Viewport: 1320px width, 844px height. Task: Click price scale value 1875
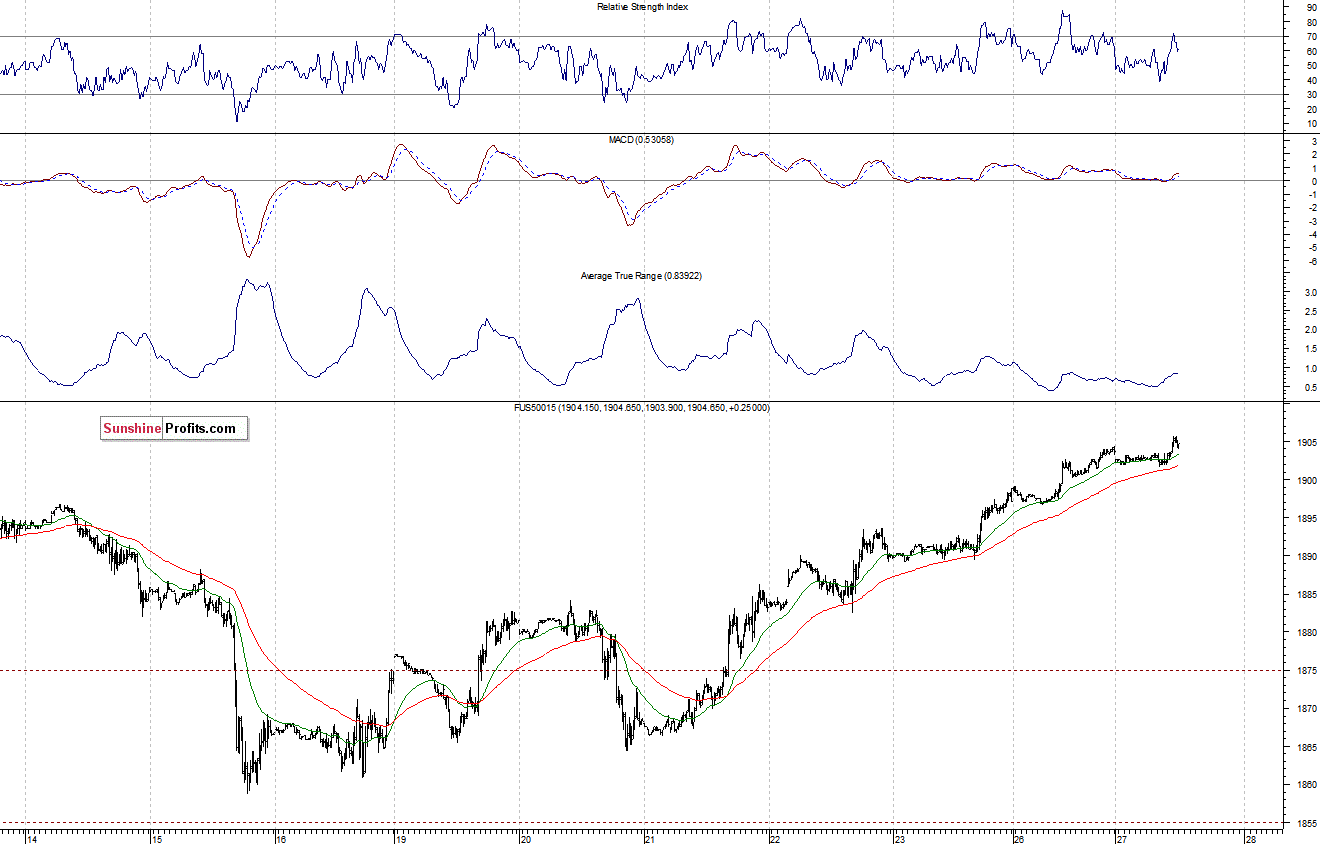pos(1306,670)
